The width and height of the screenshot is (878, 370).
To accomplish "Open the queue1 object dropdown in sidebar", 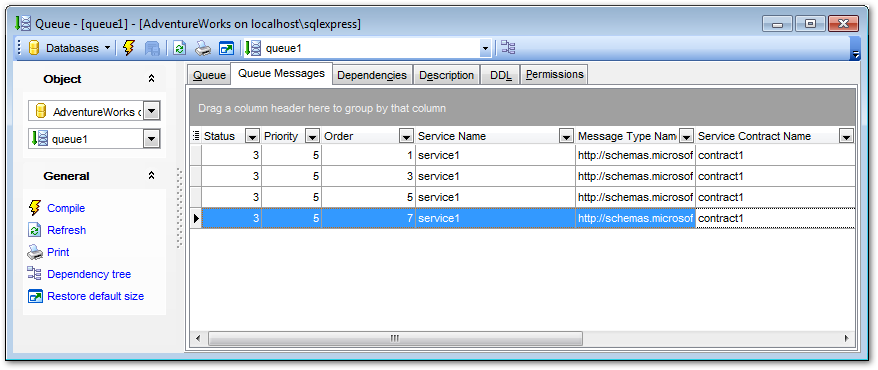I will 152,139.
